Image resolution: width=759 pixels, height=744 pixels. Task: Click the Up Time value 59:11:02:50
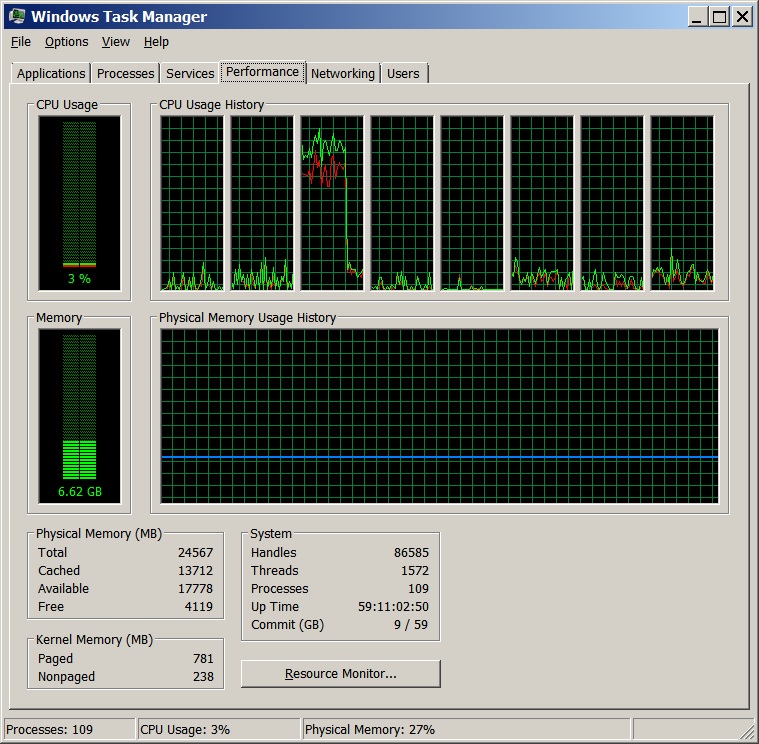394,606
